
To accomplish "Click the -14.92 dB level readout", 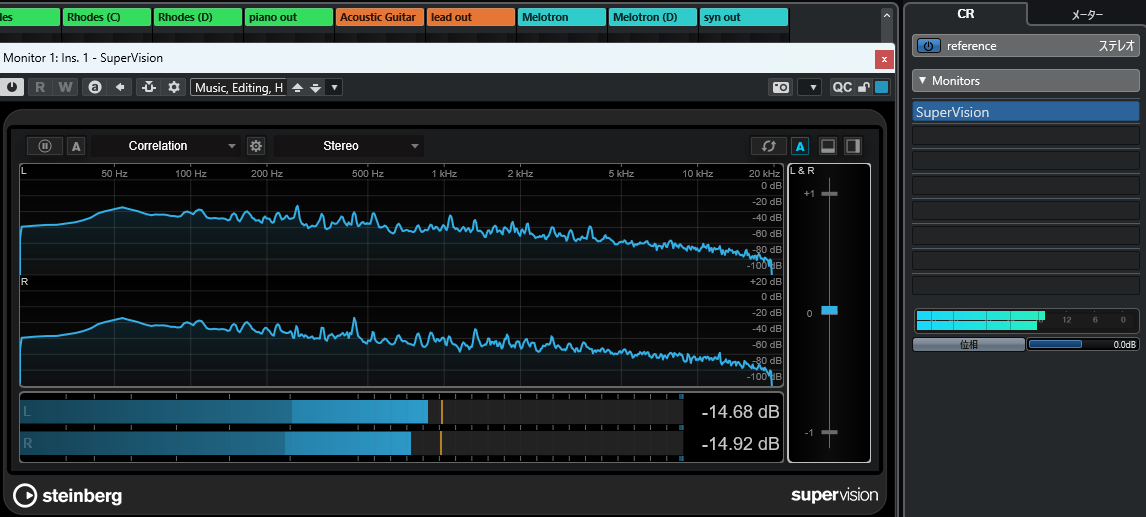I will 740,443.
